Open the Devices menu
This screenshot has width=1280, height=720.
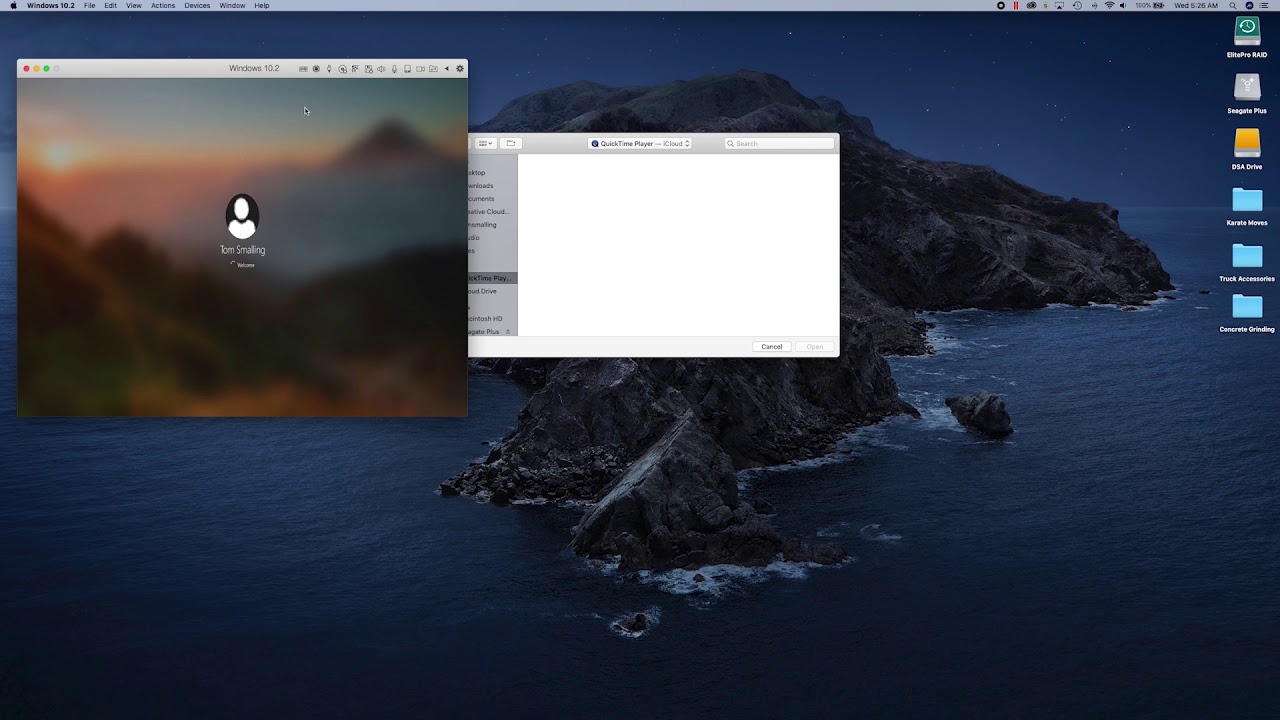click(197, 6)
